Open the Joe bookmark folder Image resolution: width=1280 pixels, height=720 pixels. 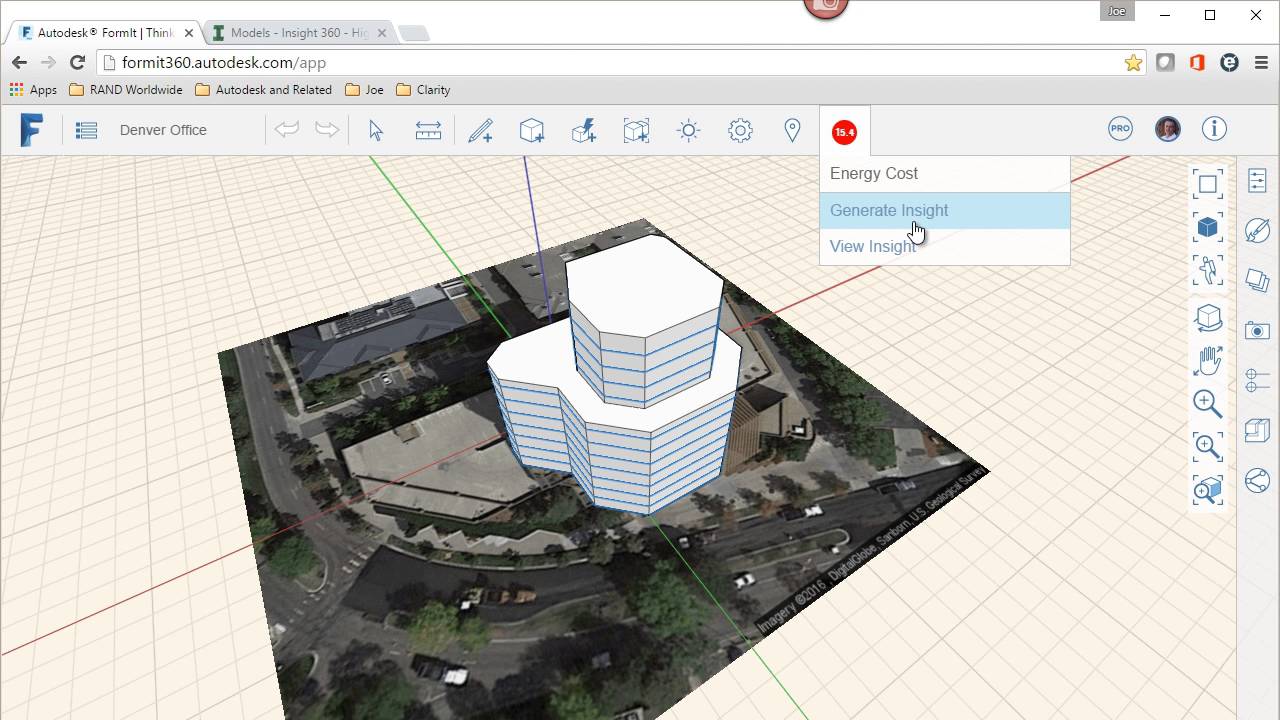coord(364,90)
